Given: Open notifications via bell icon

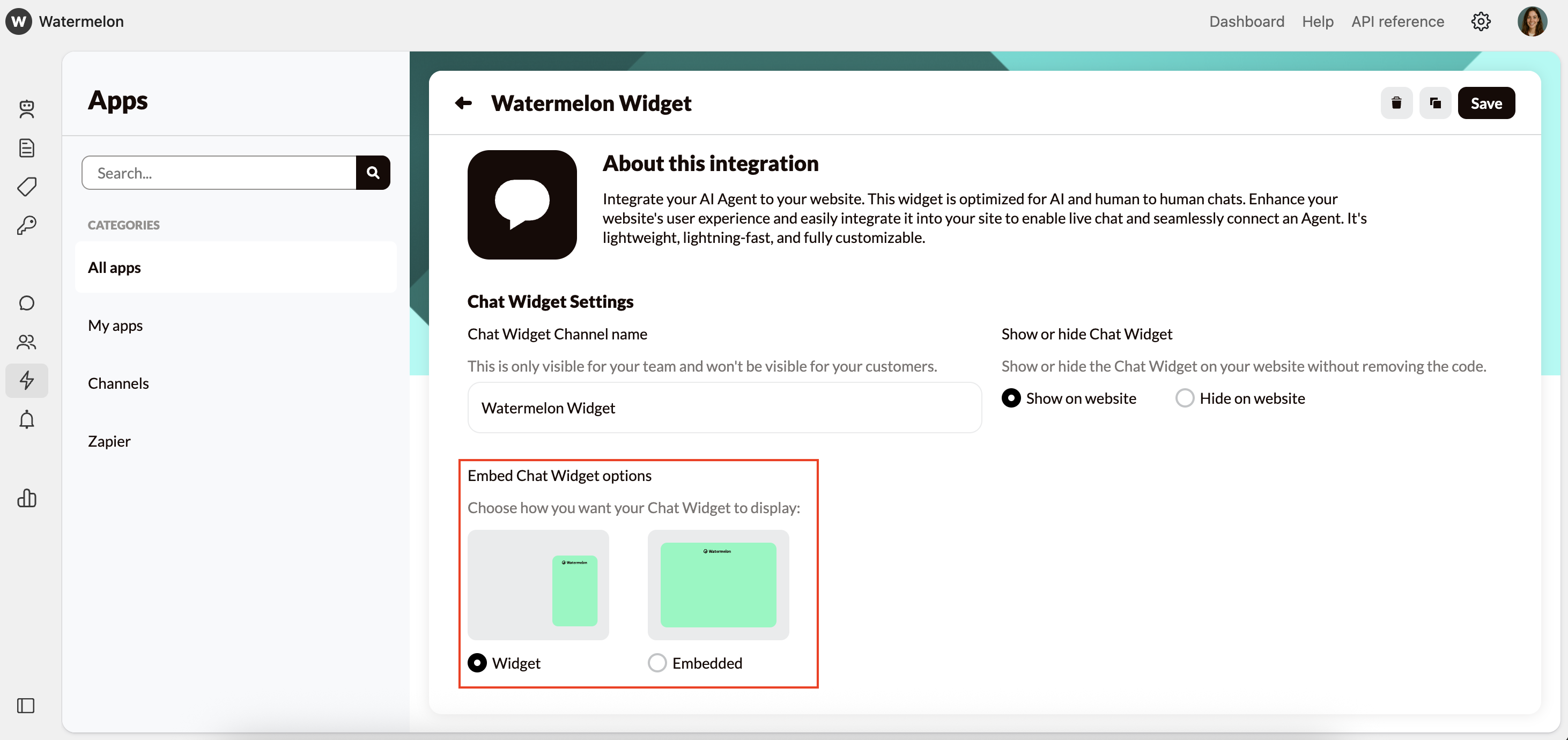Looking at the screenshot, I should [x=26, y=420].
